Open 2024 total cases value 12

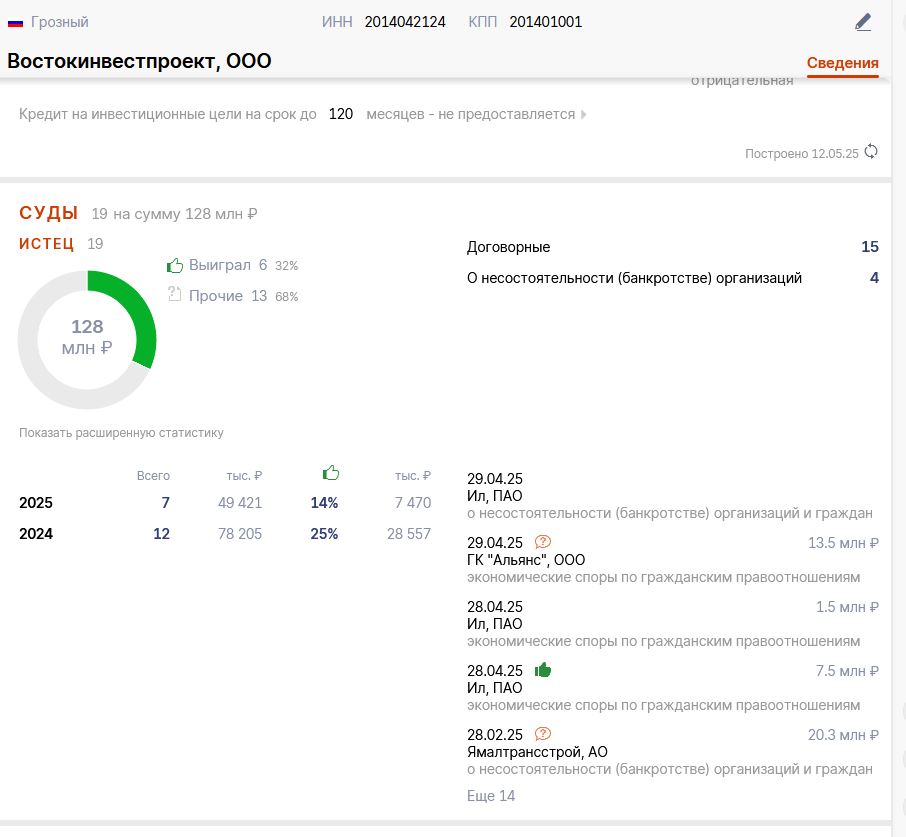[161, 534]
